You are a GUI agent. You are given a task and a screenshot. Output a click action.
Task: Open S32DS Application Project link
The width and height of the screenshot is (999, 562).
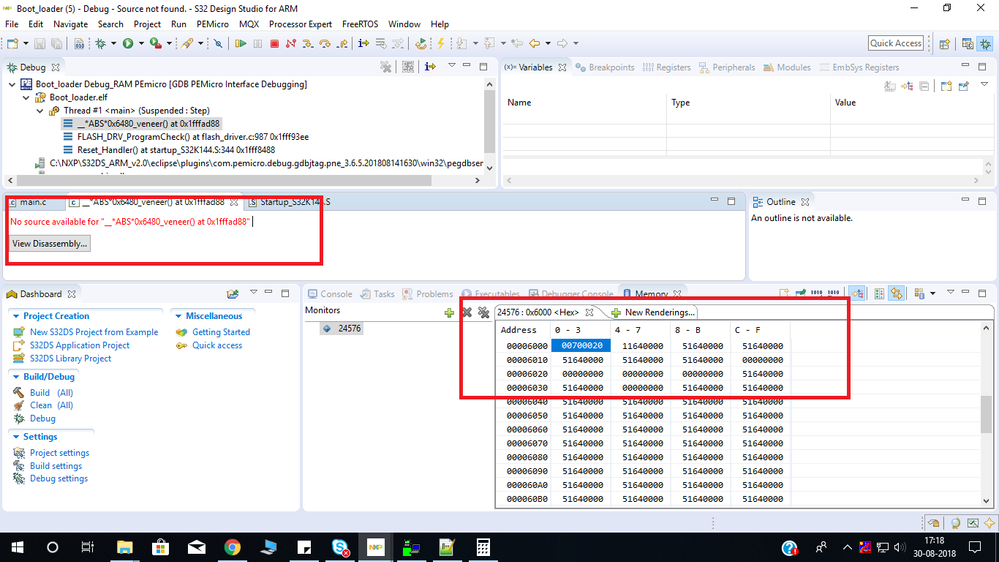80,345
